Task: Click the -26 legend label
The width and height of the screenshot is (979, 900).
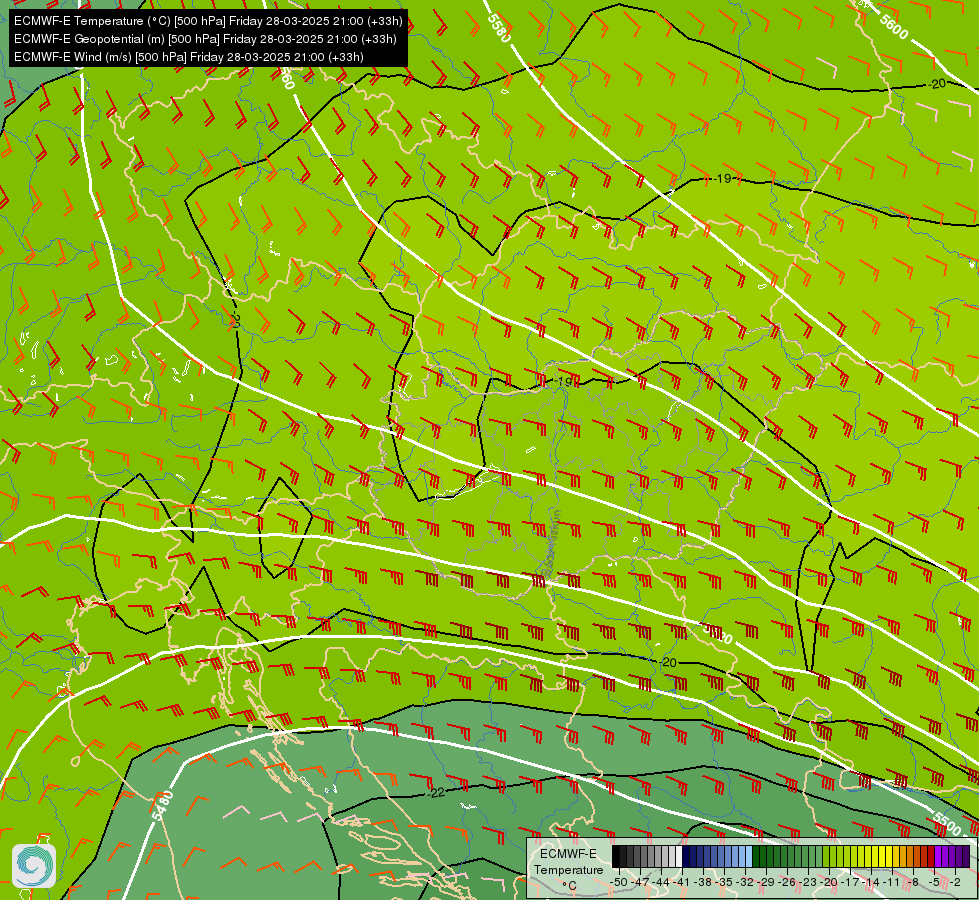Action: click(x=788, y=882)
